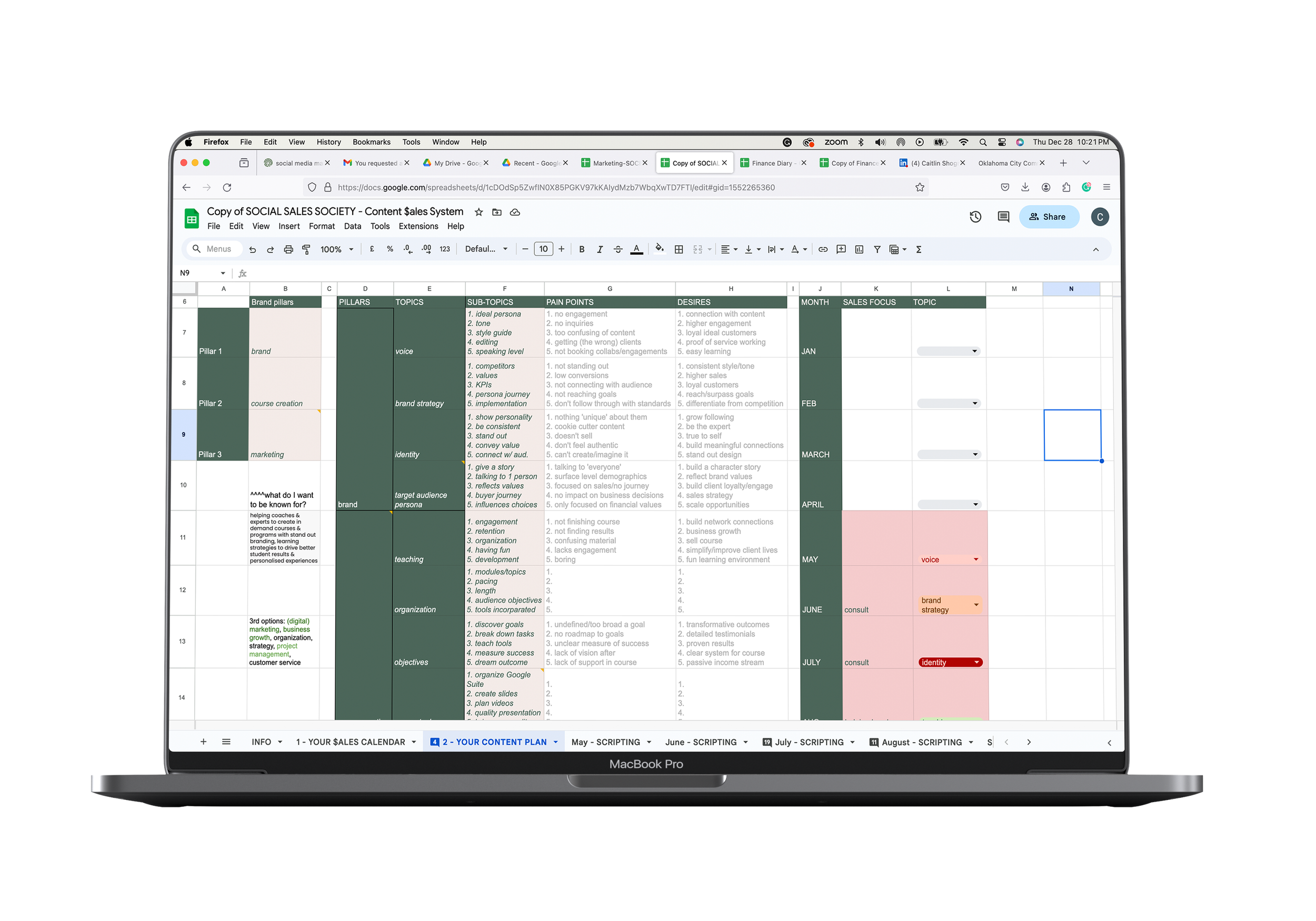Insert a chart from the toolbar
The height and width of the screenshot is (921, 1316).
point(859,249)
